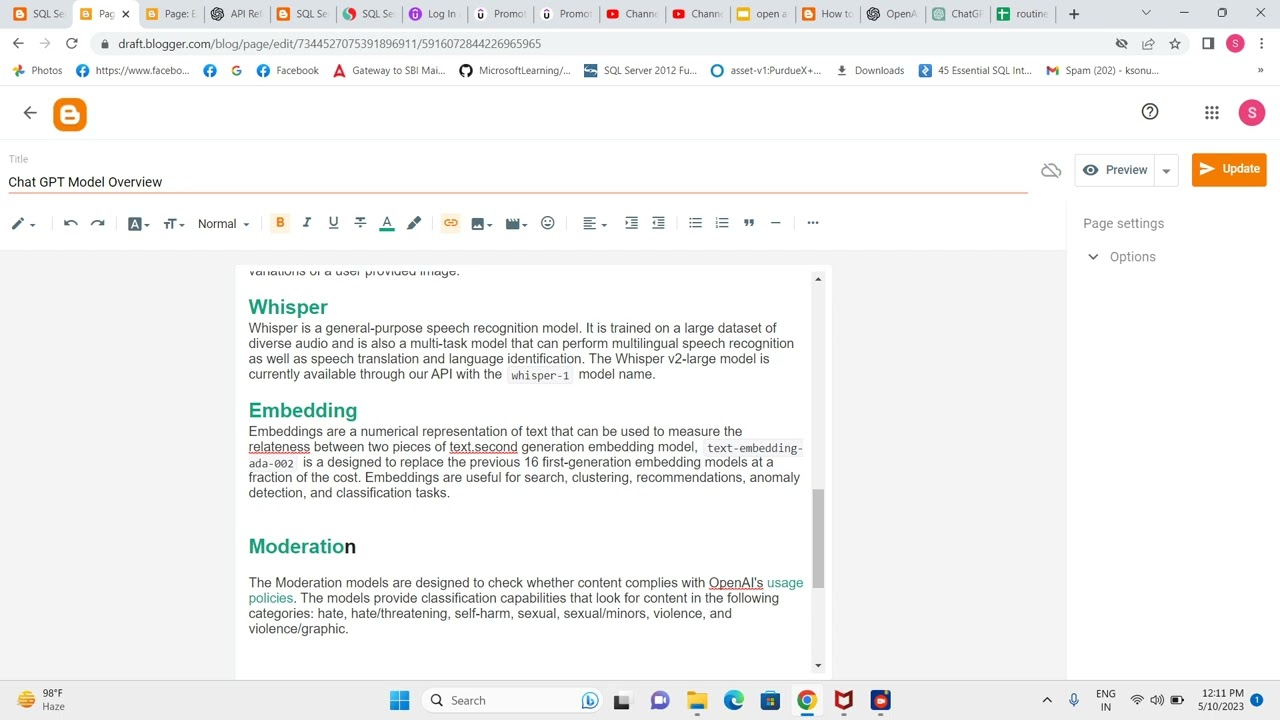Screen dimensions: 1280x720
Task: Click the cloud save status icon
Action: click(x=1051, y=171)
